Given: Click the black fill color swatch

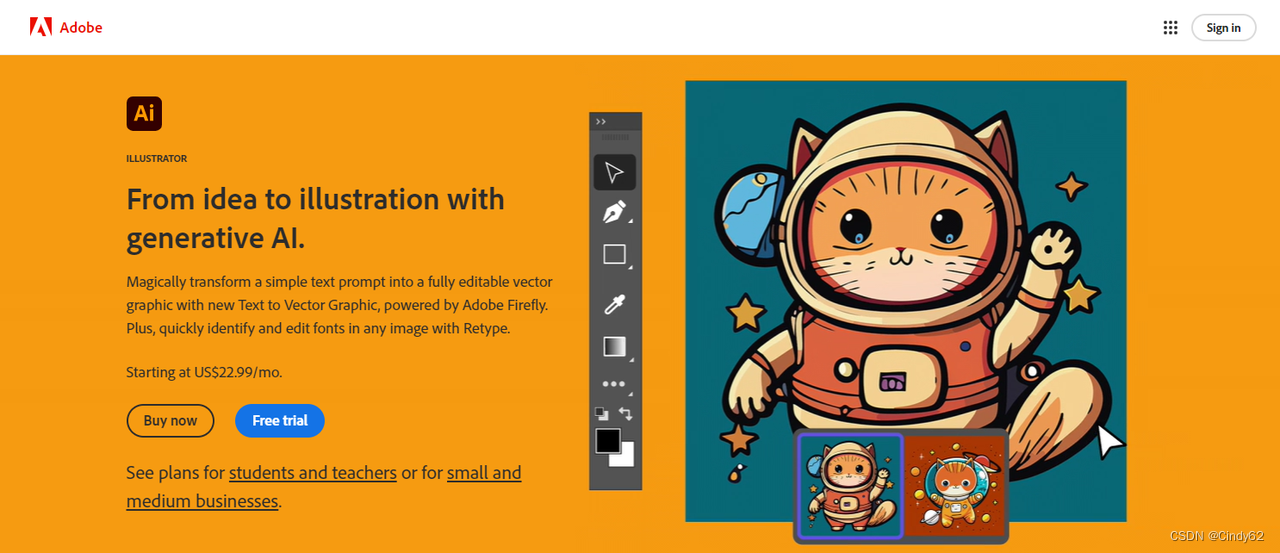Looking at the screenshot, I should 608,441.
